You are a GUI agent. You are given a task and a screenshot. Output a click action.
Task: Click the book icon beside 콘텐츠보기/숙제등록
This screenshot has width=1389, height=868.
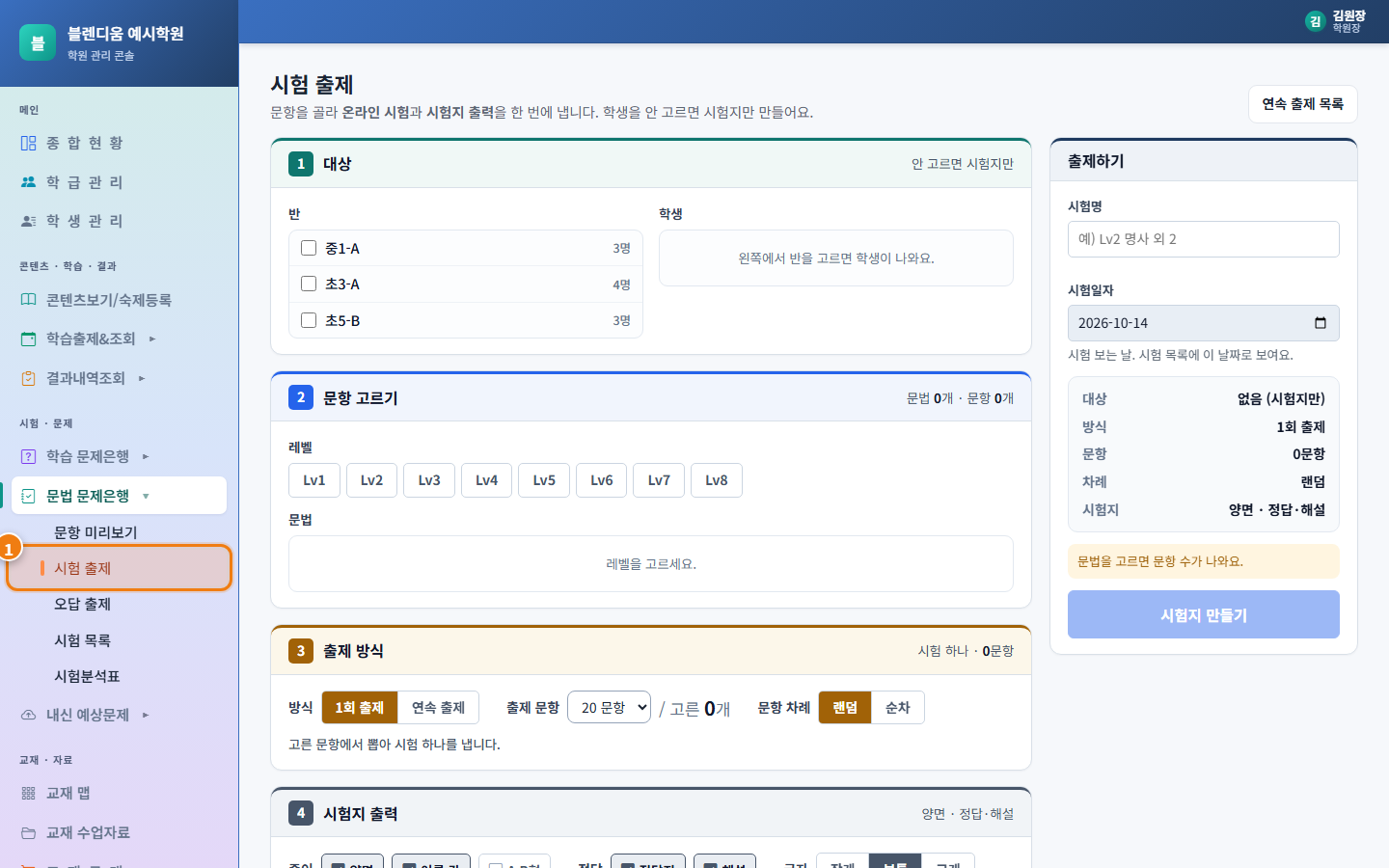pos(28,300)
